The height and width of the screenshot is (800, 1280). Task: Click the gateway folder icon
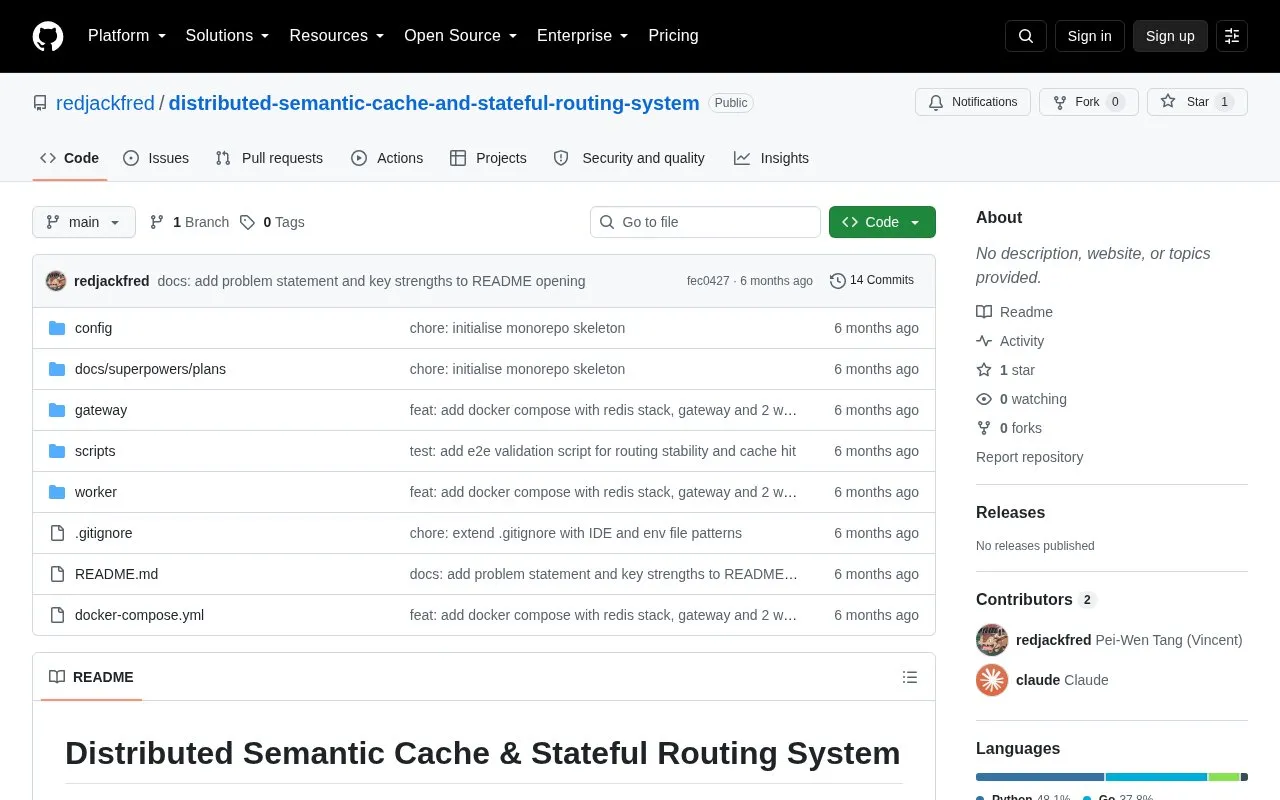pos(57,410)
